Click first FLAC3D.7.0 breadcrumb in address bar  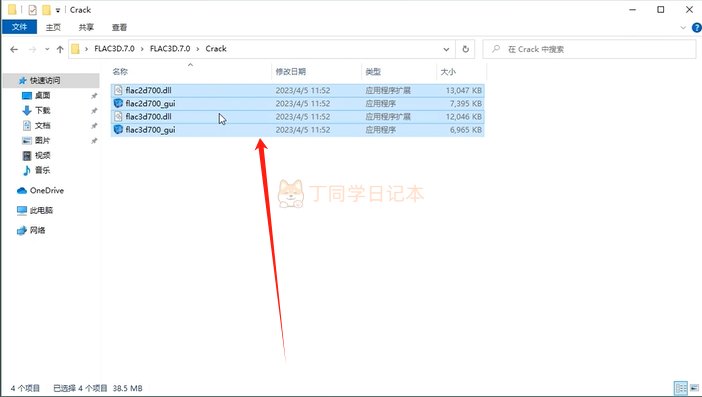[x=114, y=49]
